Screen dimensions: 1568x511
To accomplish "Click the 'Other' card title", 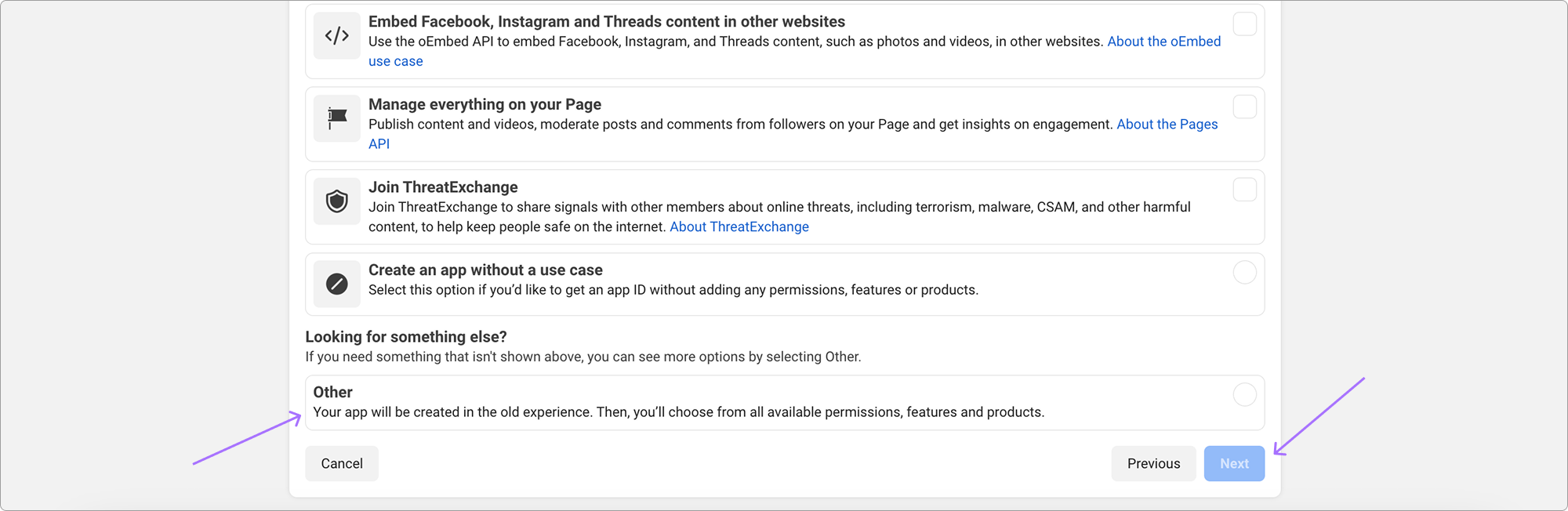I will [x=332, y=392].
